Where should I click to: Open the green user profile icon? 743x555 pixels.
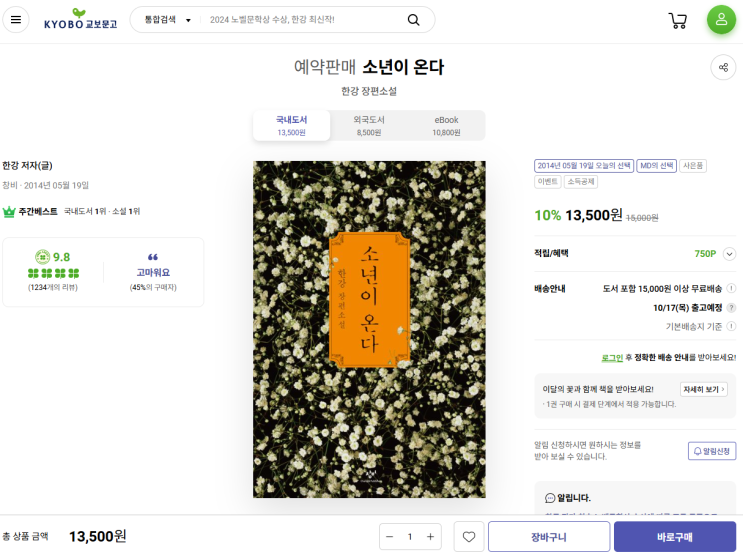[x=721, y=19]
